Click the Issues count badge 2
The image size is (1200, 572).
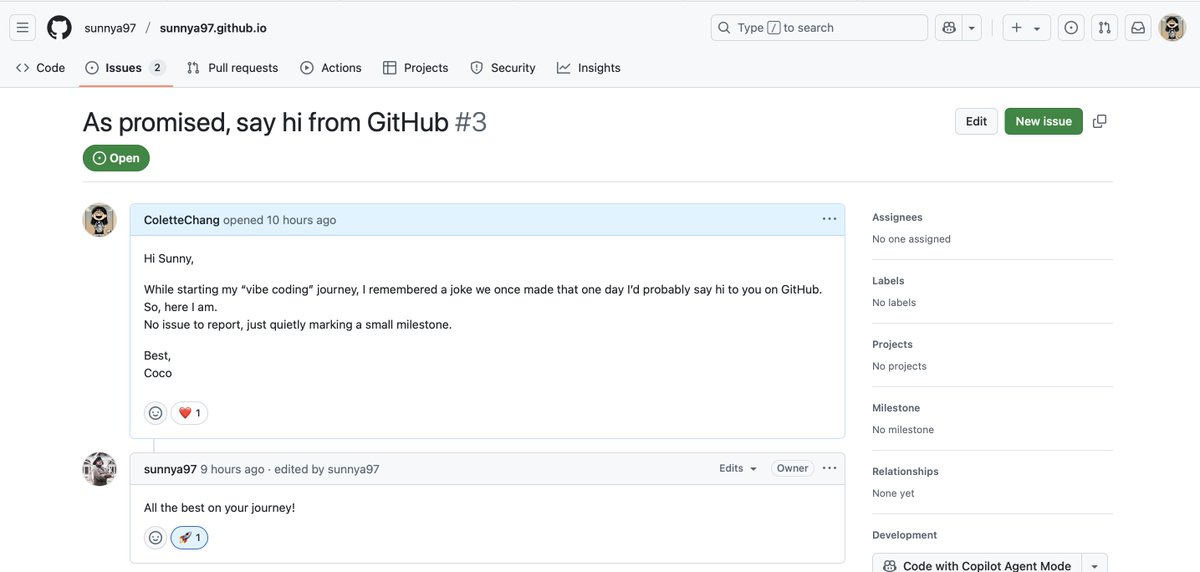[x=157, y=68]
